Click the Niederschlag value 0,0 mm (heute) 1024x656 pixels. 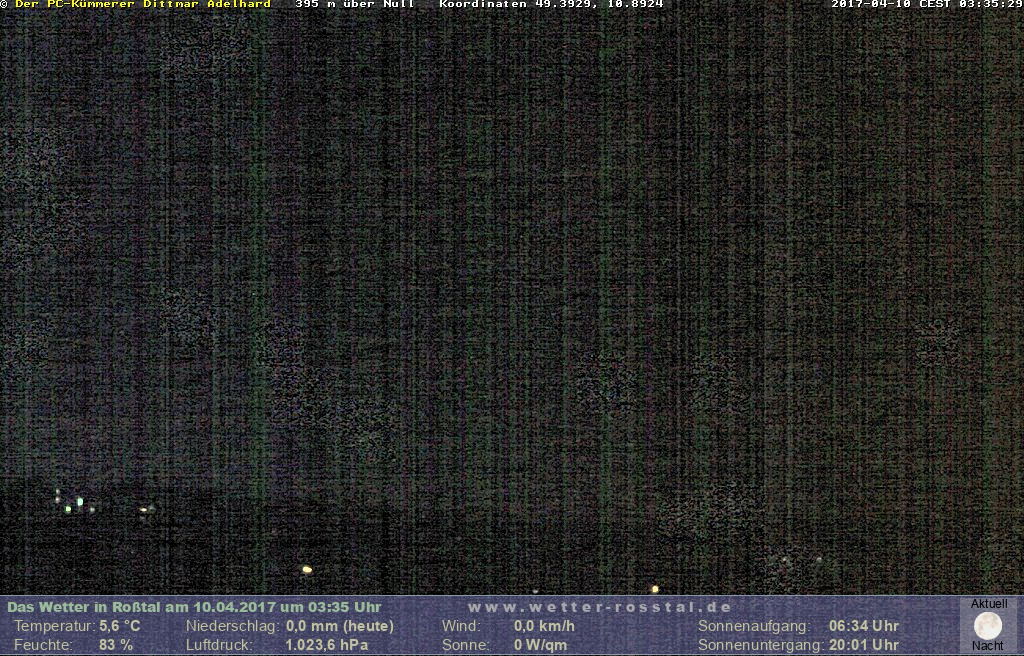click(x=340, y=626)
